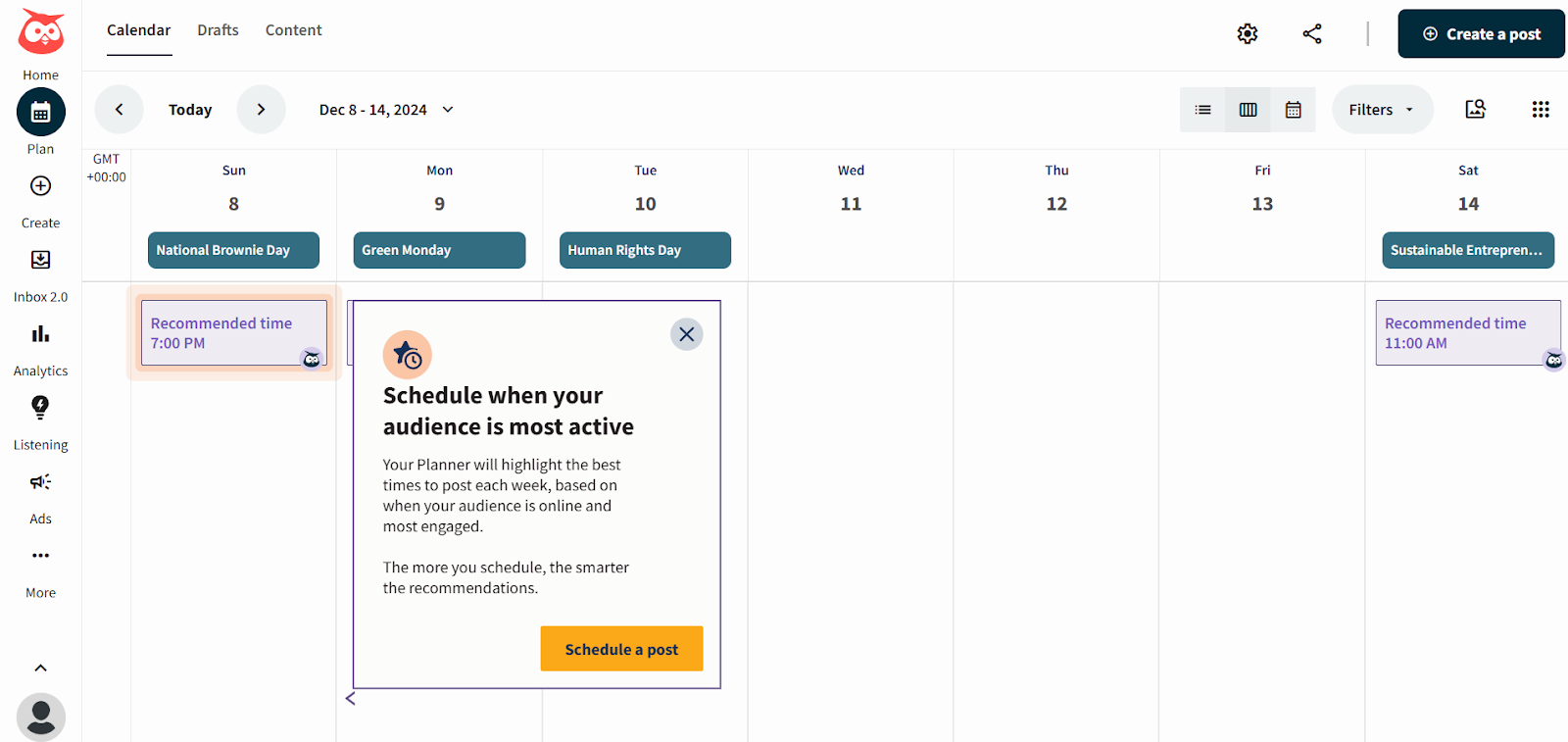
Task: Enable the monthly calendar view
Action: 1293,109
